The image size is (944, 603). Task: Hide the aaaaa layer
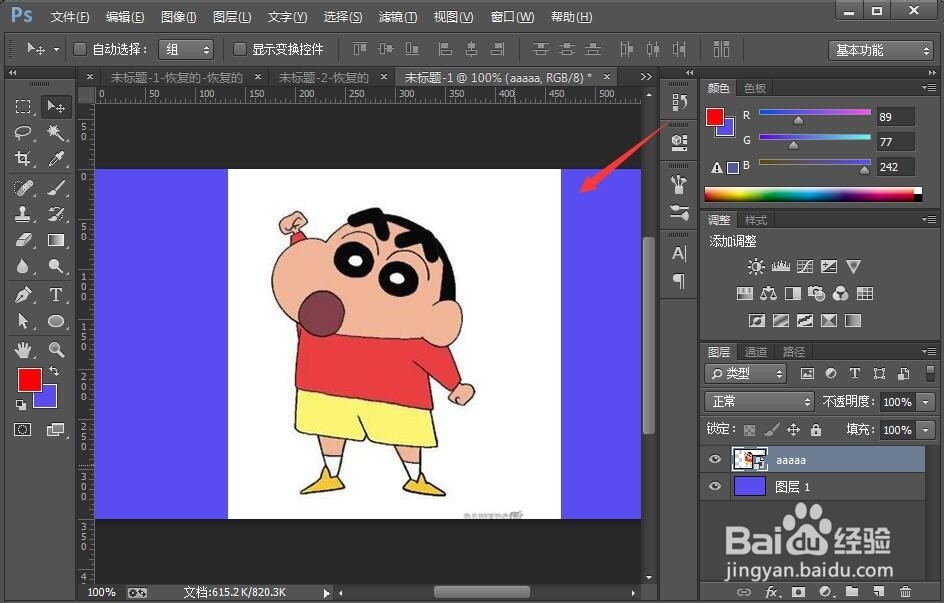pos(715,459)
